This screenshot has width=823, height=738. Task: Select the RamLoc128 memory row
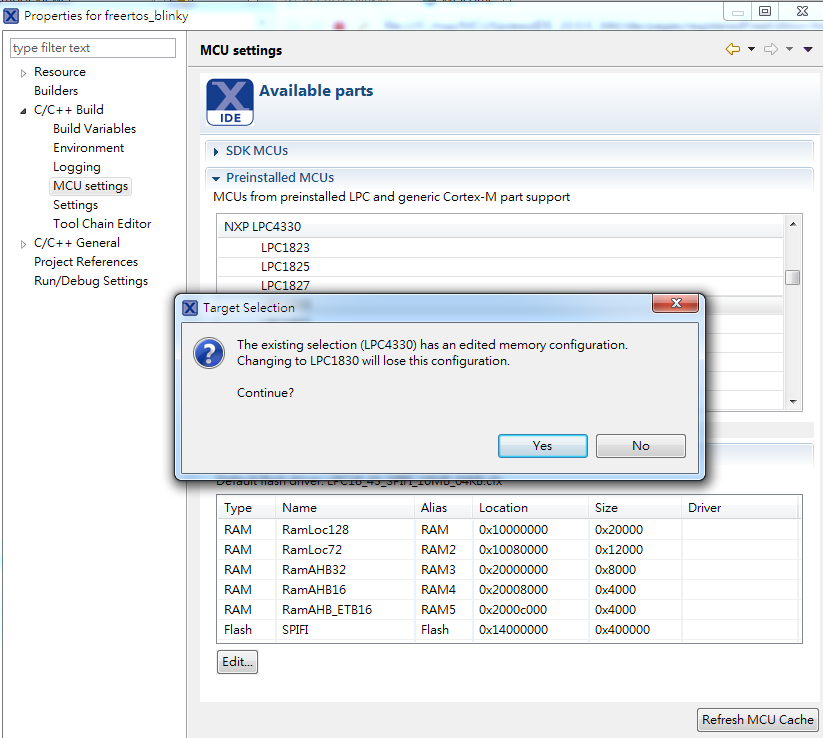[x=509, y=530]
